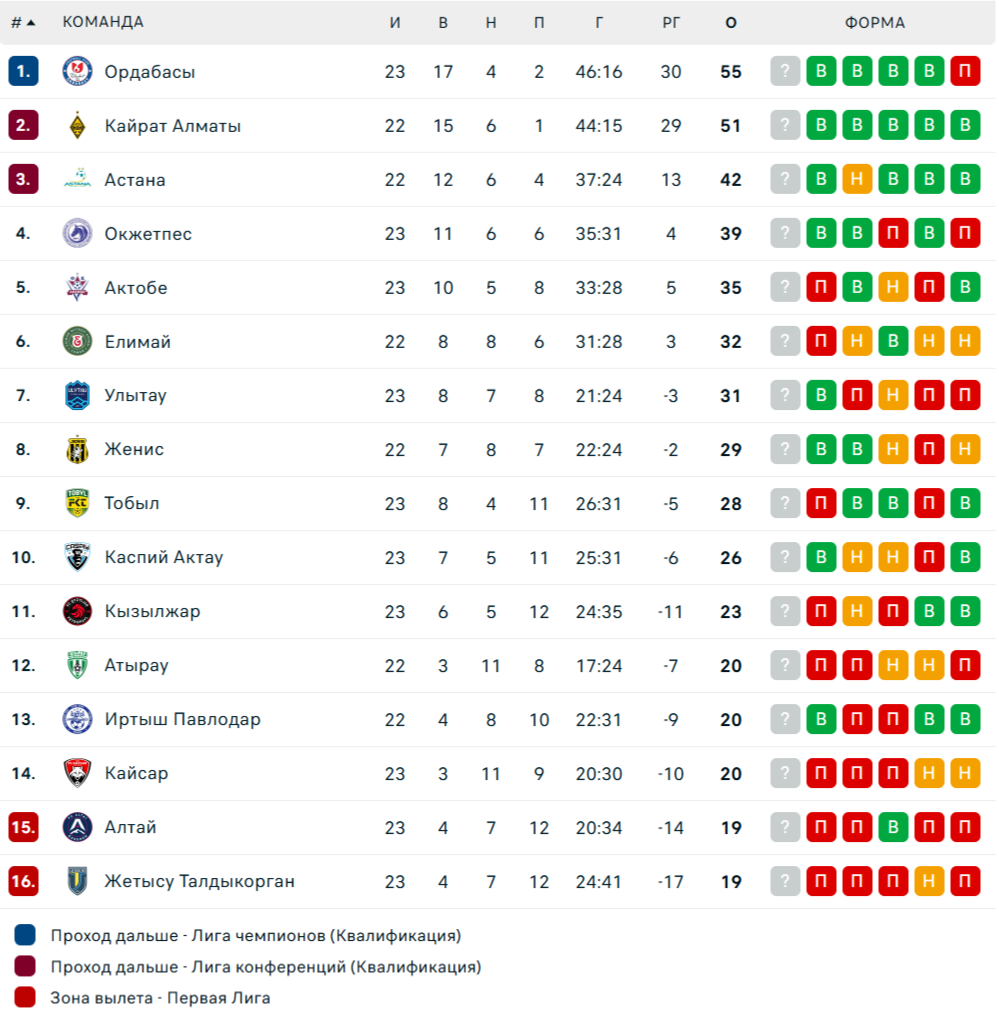
Task: Open the Алтай team logo
Action: (77, 827)
